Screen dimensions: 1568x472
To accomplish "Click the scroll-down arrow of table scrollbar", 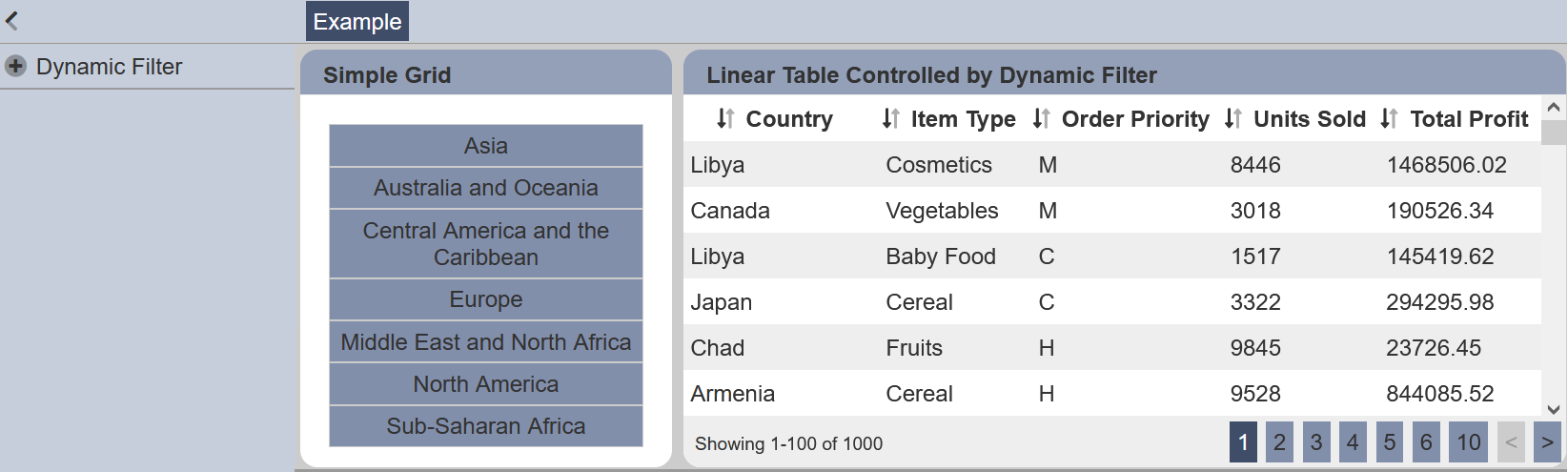I will click(x=1554, y=409).
